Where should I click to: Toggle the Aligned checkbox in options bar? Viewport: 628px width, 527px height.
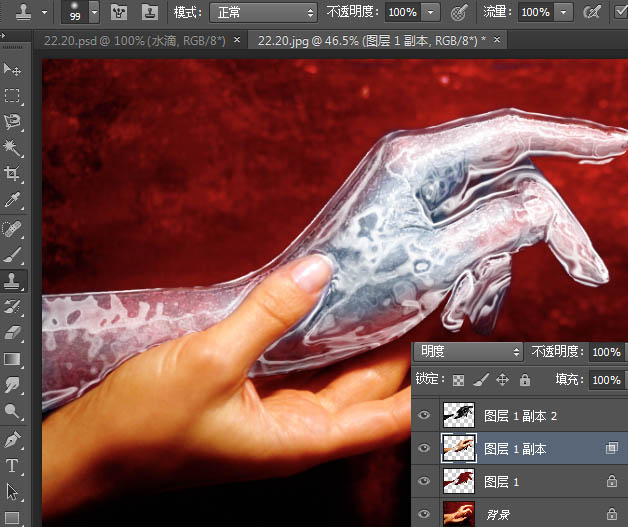click(x=622, y=12)
